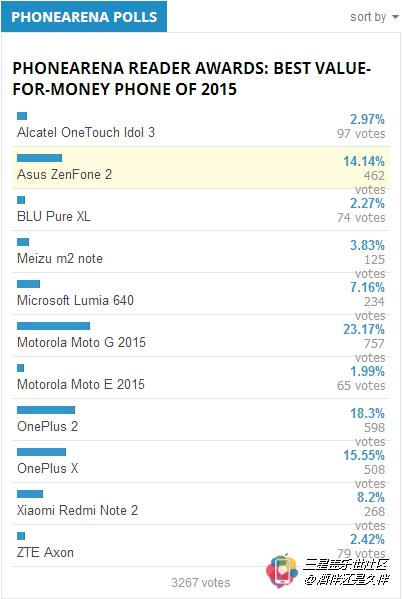This screenshot has width=402, height=599.
Task: Choose the BLU Pure XL poll entry
Action: (201, 210)
